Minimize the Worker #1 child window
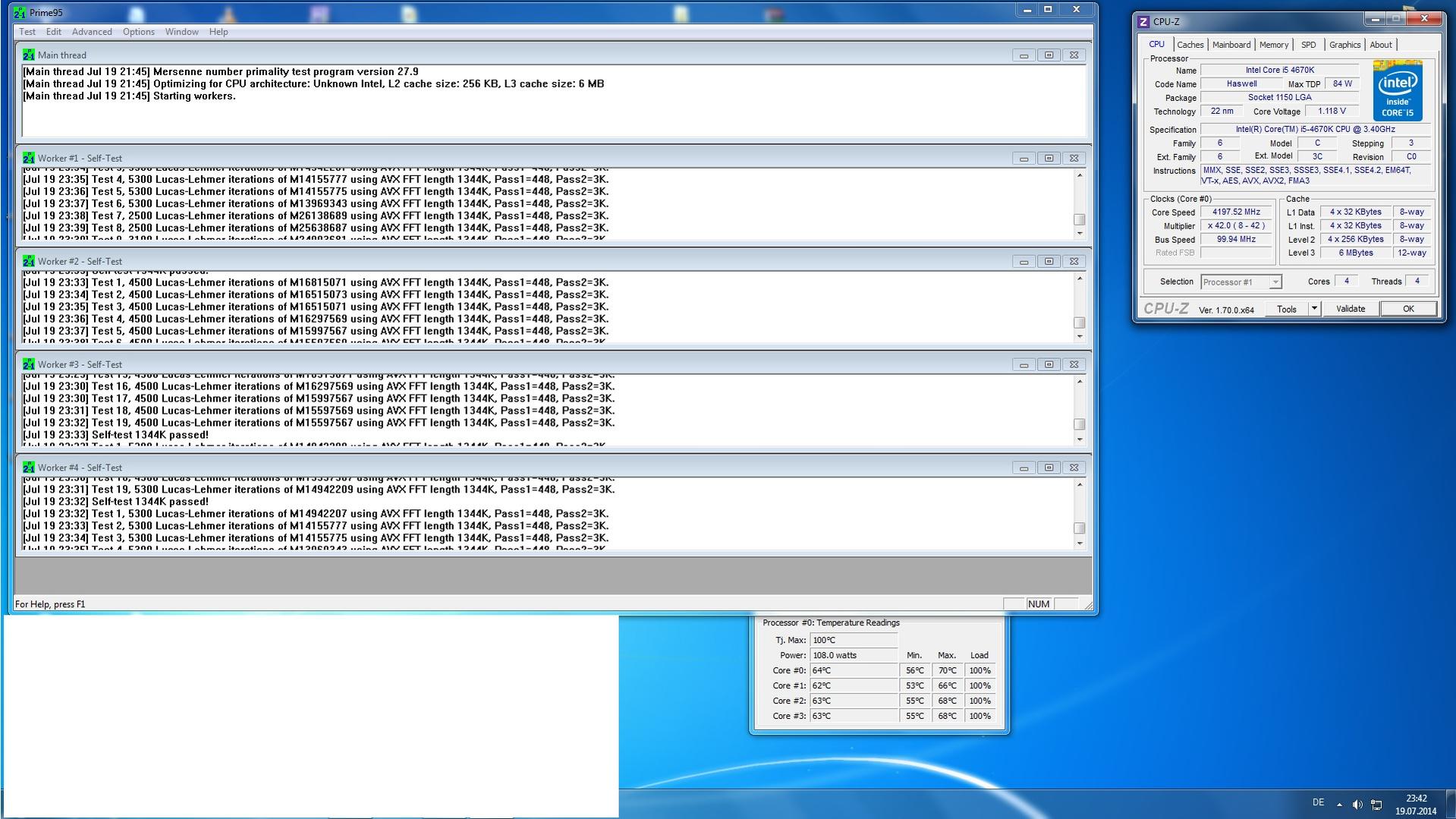The width and height of the screenshot is (1456, 819). click(x=1024, y=159)
